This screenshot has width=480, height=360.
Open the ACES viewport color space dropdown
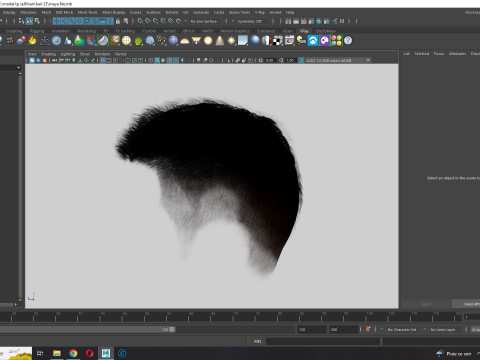(338, 60)
